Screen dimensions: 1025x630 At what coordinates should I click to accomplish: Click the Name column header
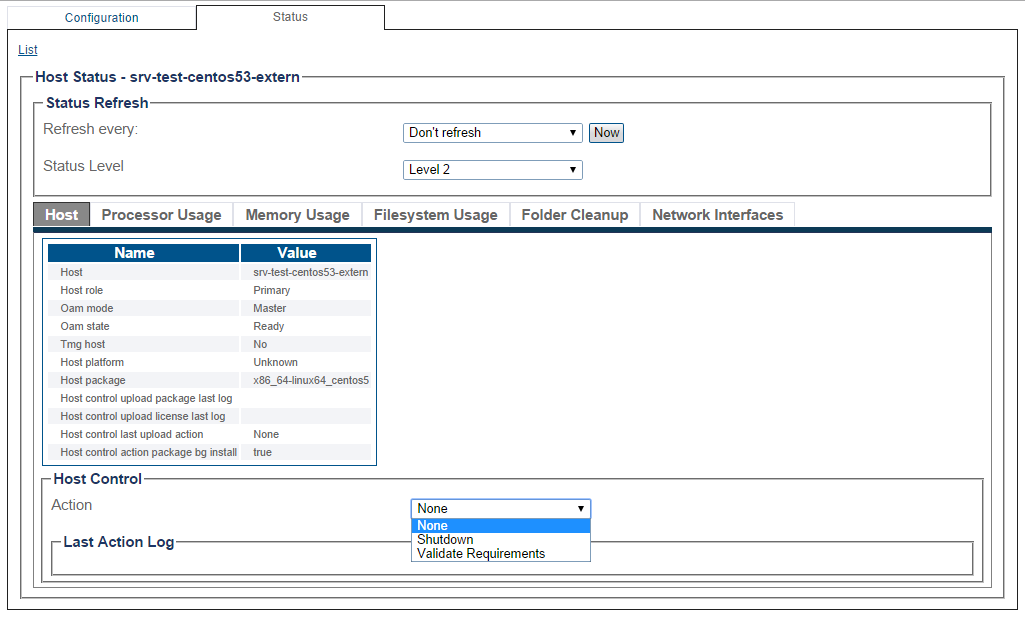coord(134,253)
